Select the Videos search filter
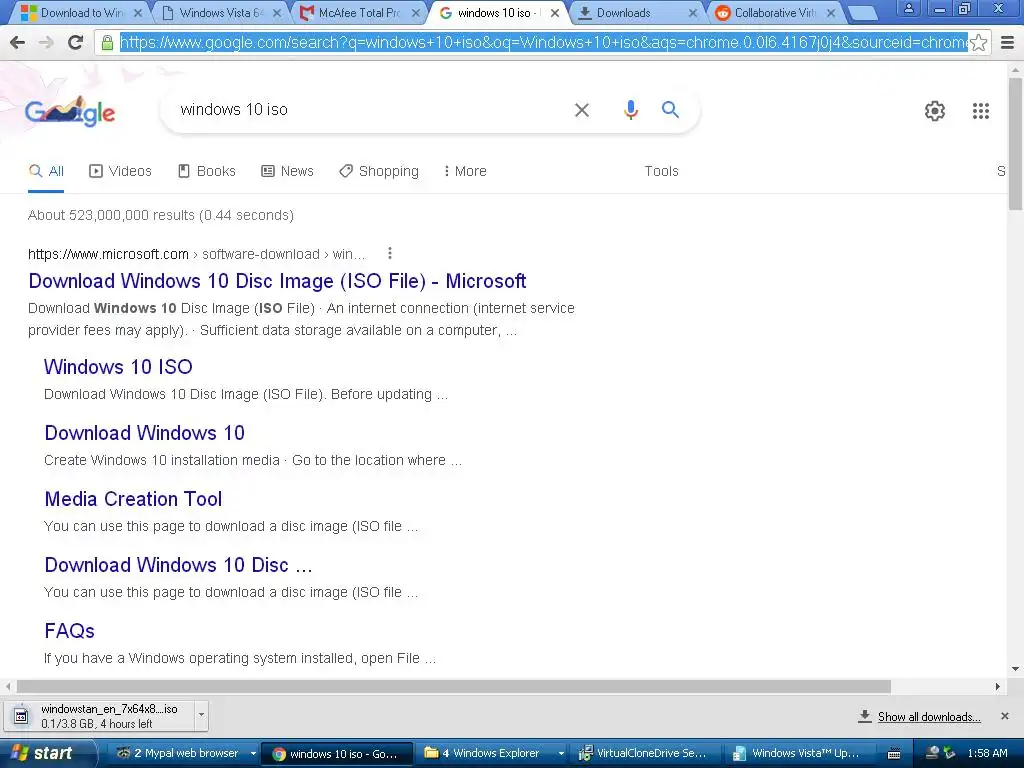Image resolution: width=1024 pixels, height=768 pixels. coord(120,171)
